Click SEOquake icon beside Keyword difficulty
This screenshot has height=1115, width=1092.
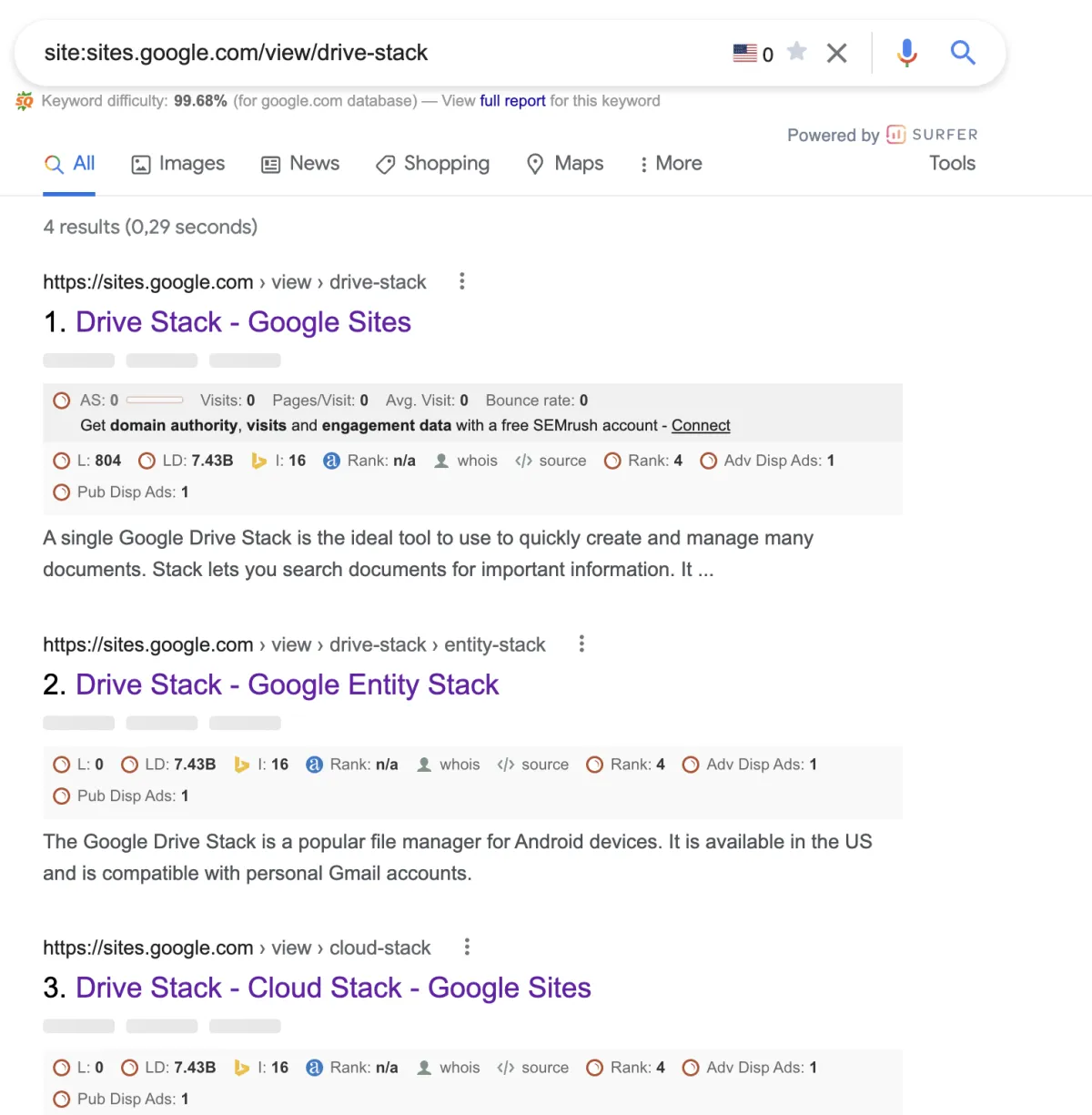pos(25,101)
